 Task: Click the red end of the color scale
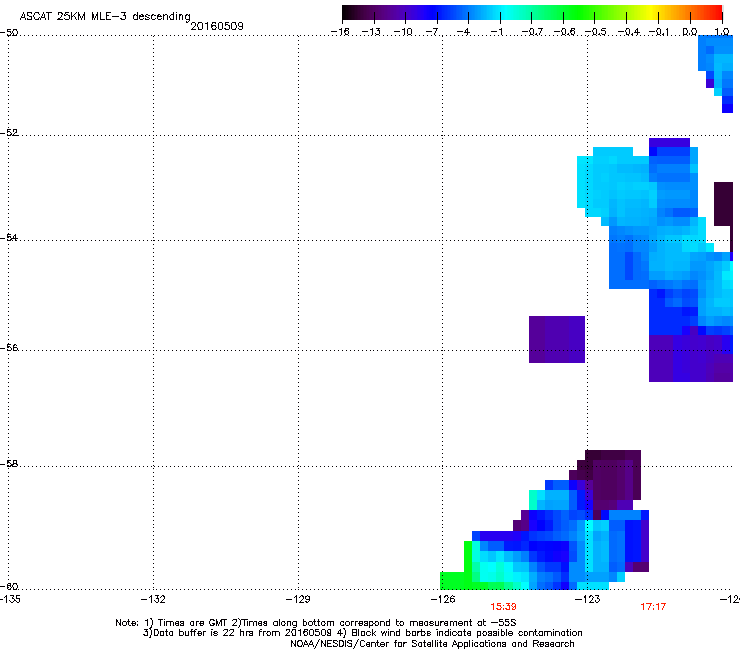pyautogui.click(x=715, y=13)
